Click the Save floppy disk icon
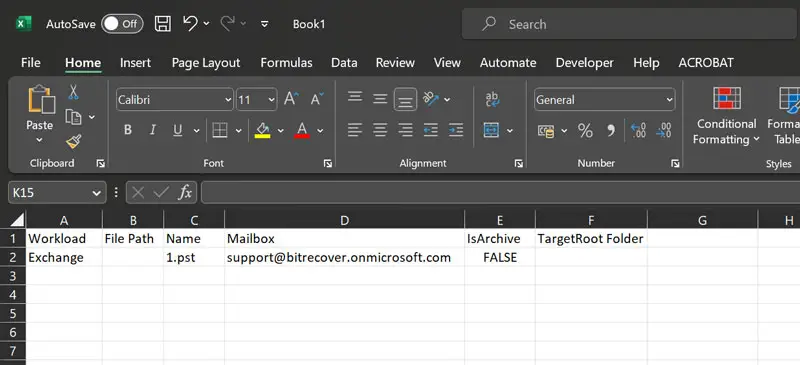This screenshot has width=800, height=365. (163, 24)
